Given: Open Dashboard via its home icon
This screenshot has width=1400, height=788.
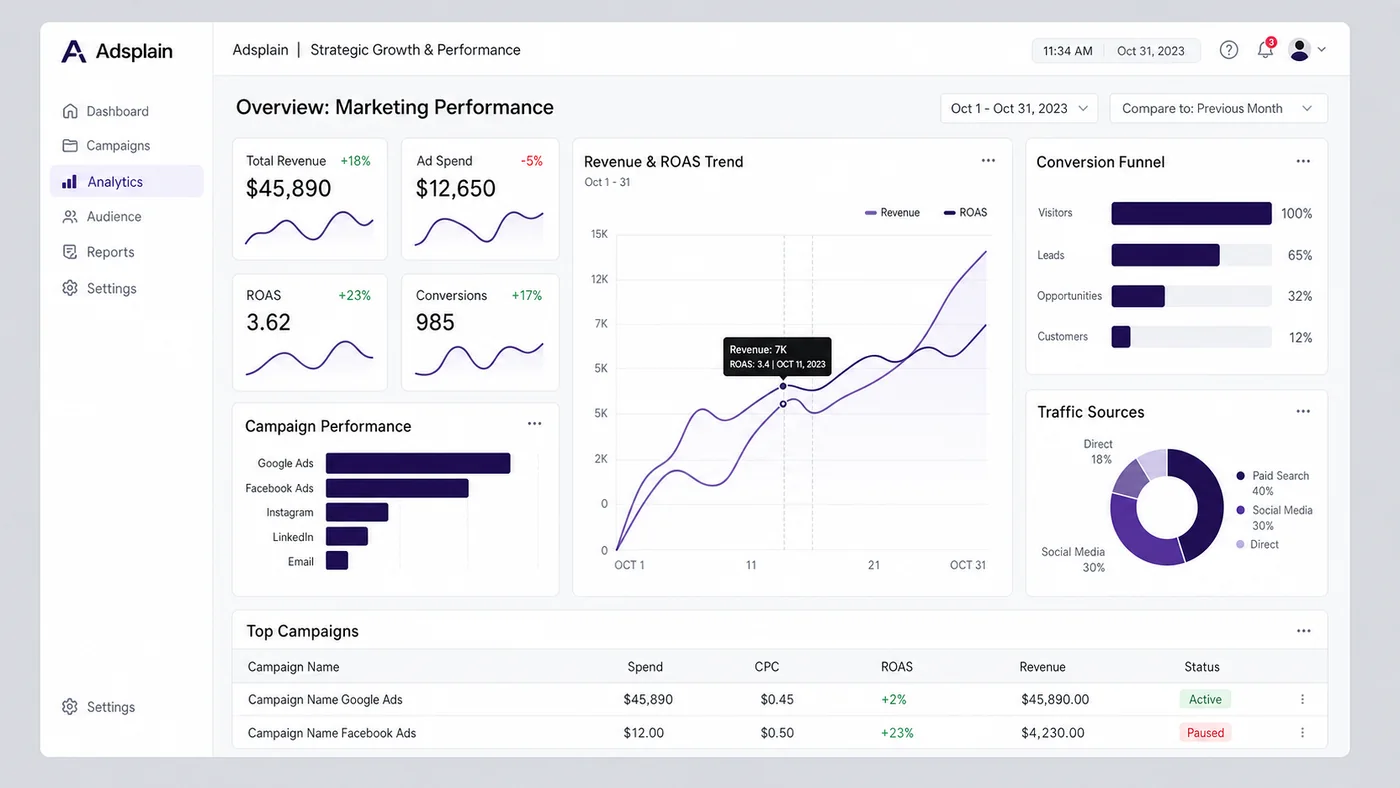Looking at the screenshot, I should pyautogui.click(x=70, y=111).
